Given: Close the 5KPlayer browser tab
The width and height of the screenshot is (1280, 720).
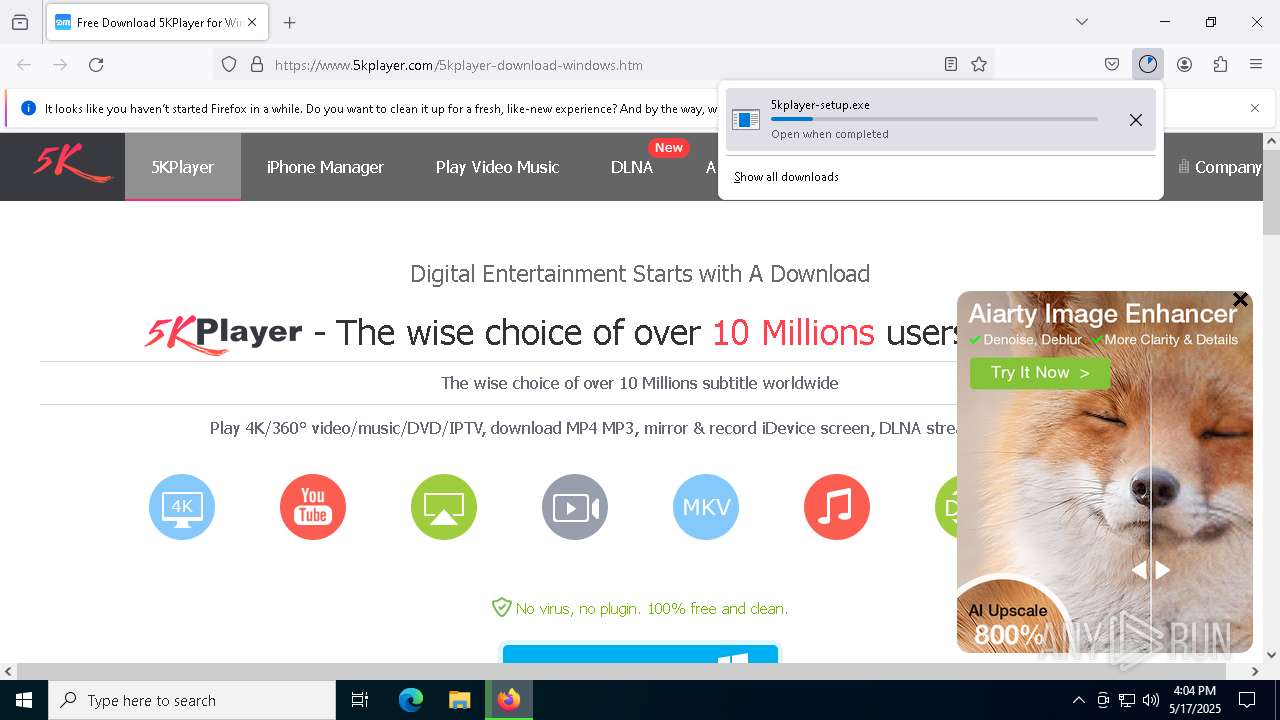Looking at the screenshot, I should click(x=252, y=22).
